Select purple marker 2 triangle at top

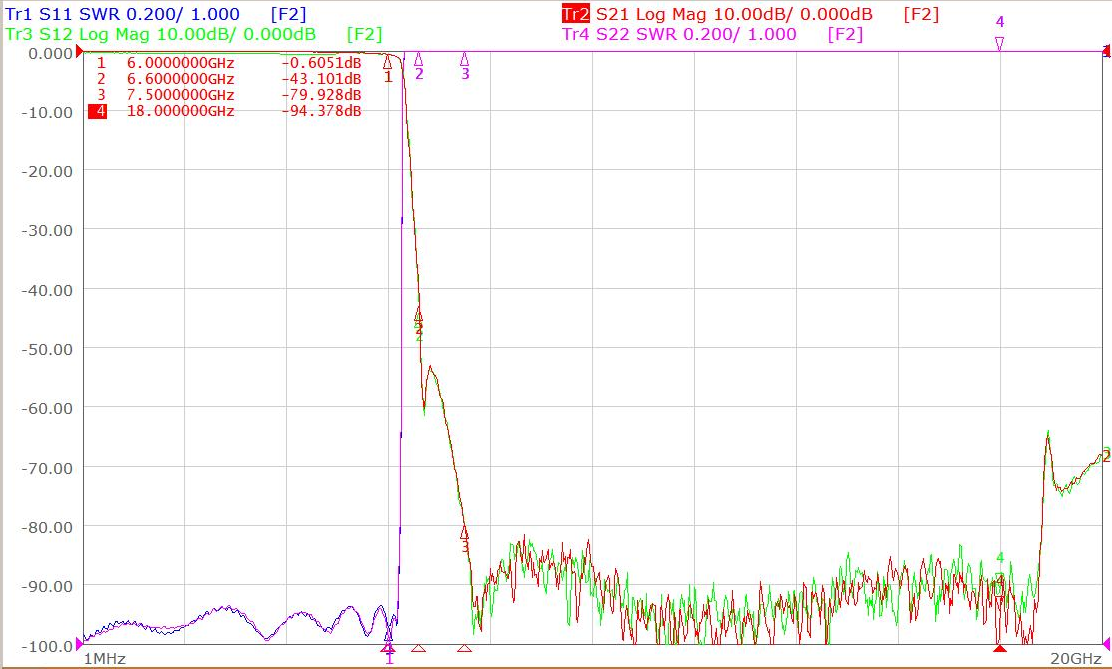click(x=418, y=60)
